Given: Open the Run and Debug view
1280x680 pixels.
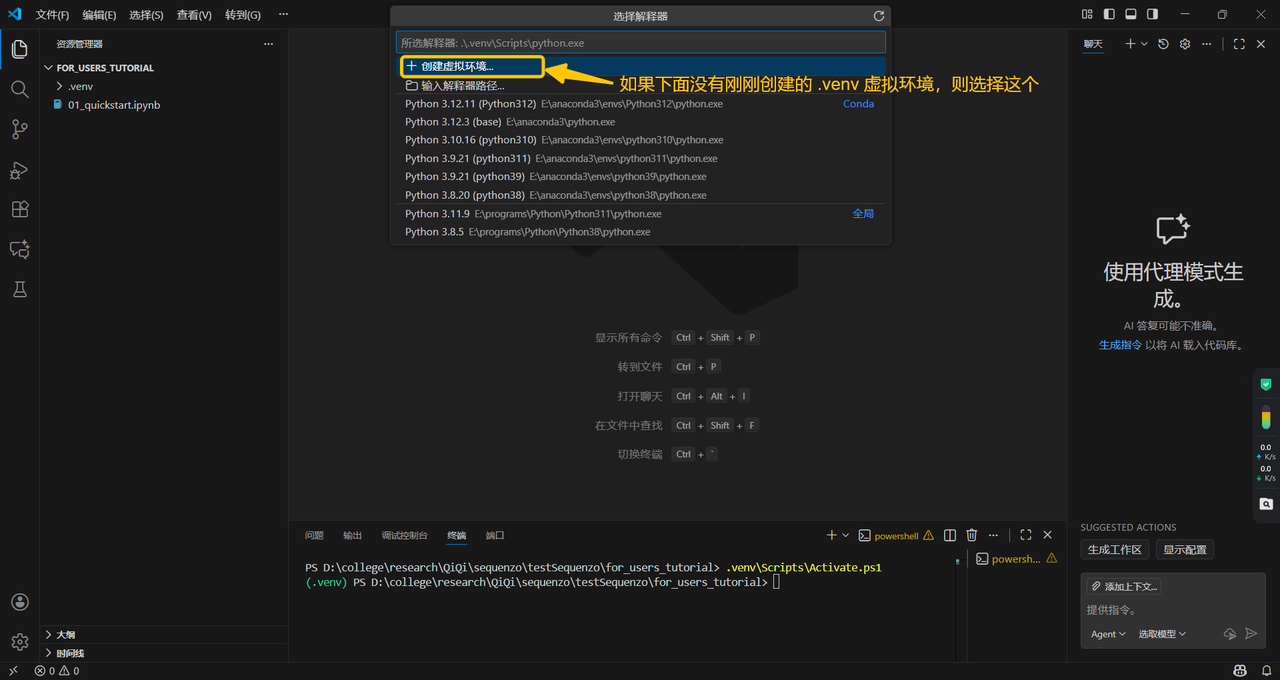Looking at the screenshot, I should (19, 170).
